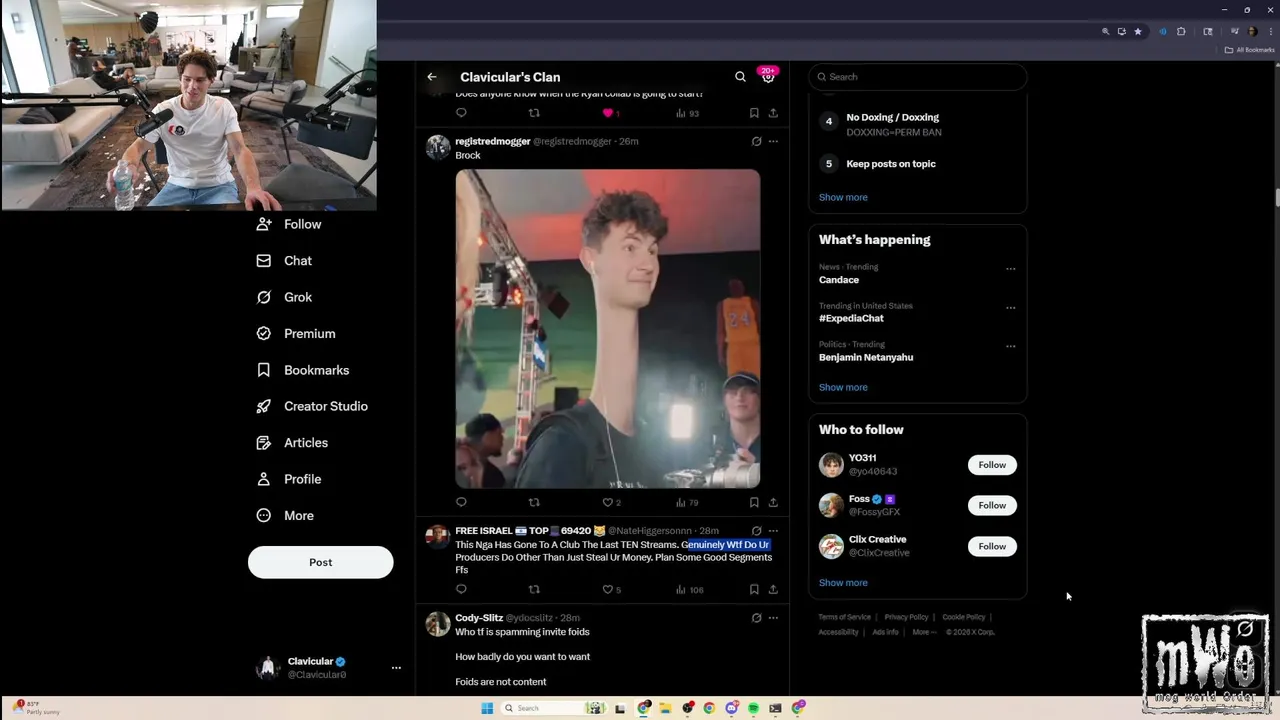Go back using the arrow beside Clavicular's Clan
1280x720 pixels.
click(432, 77)
